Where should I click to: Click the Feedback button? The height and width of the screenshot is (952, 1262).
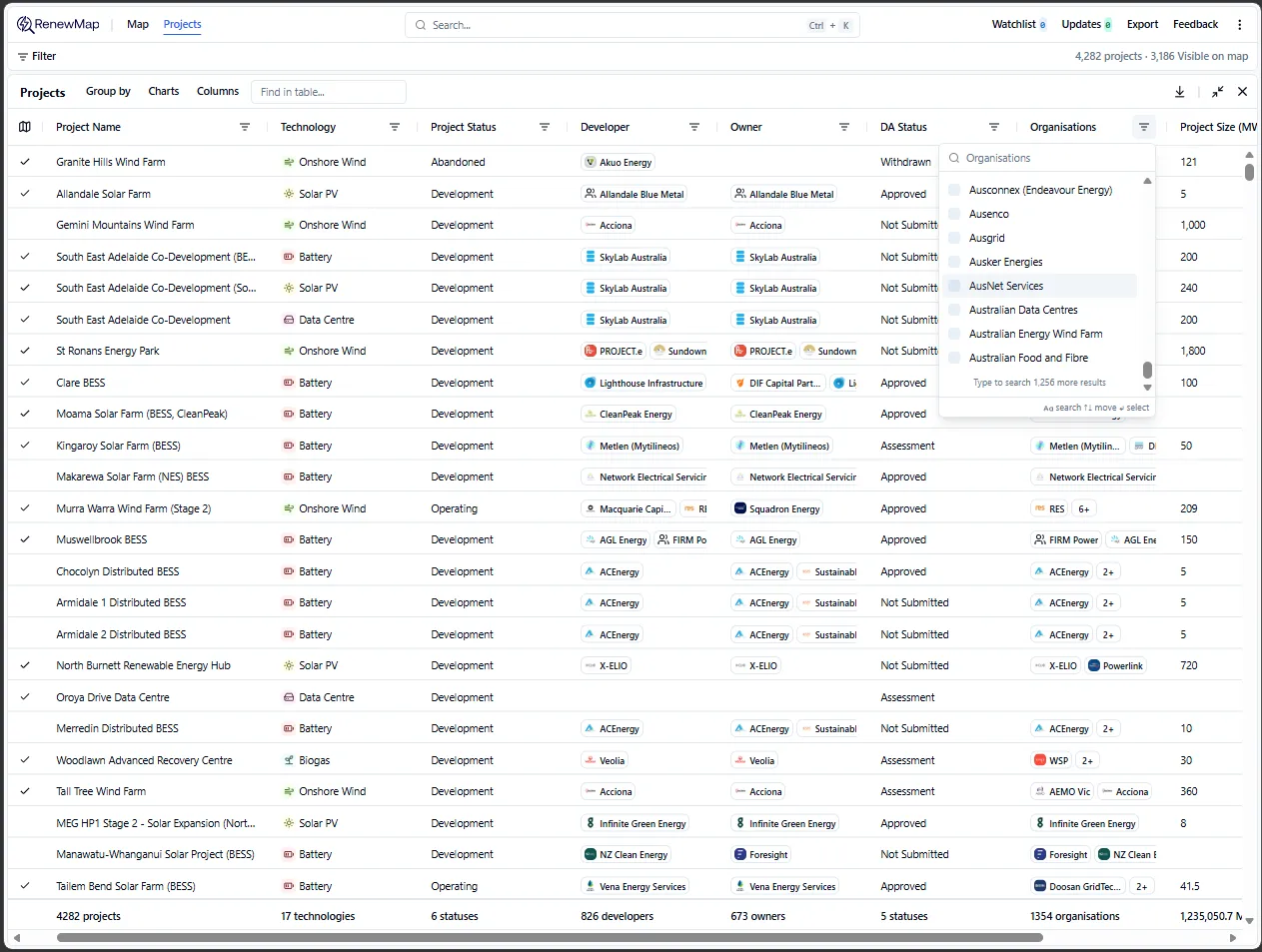pos(1195,23)
